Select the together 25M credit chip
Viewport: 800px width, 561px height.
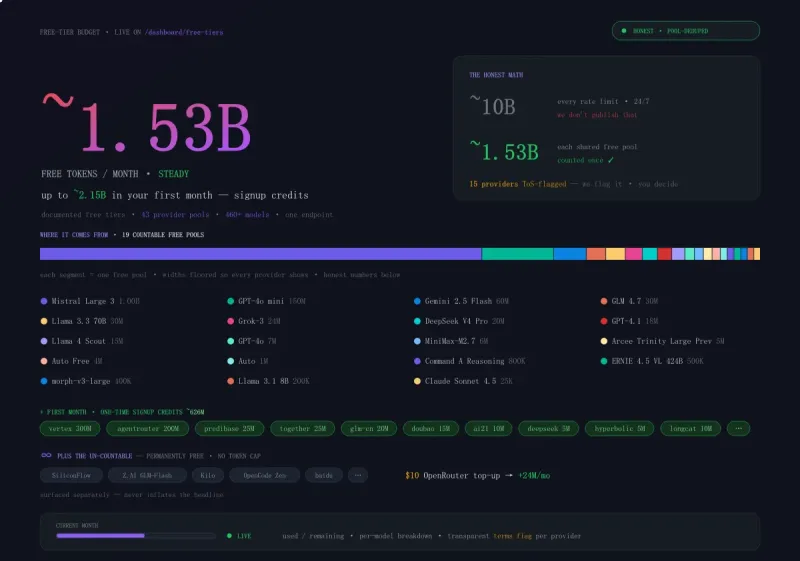303,428
